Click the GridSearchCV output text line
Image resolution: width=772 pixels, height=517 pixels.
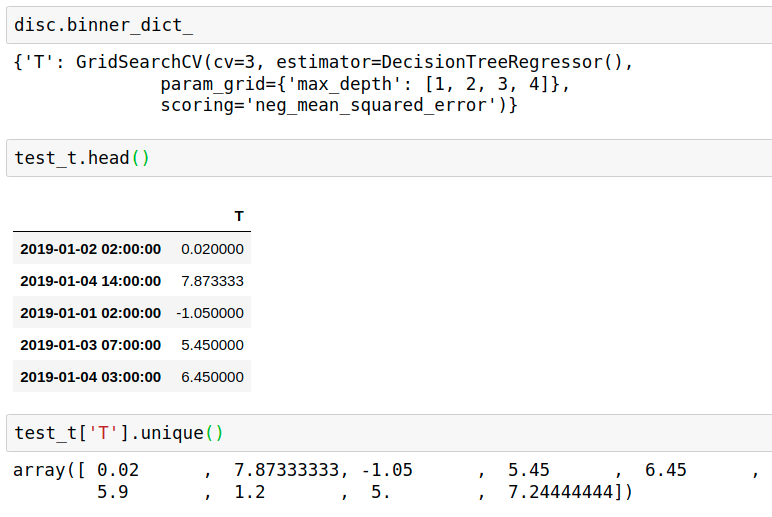point(324,62)
